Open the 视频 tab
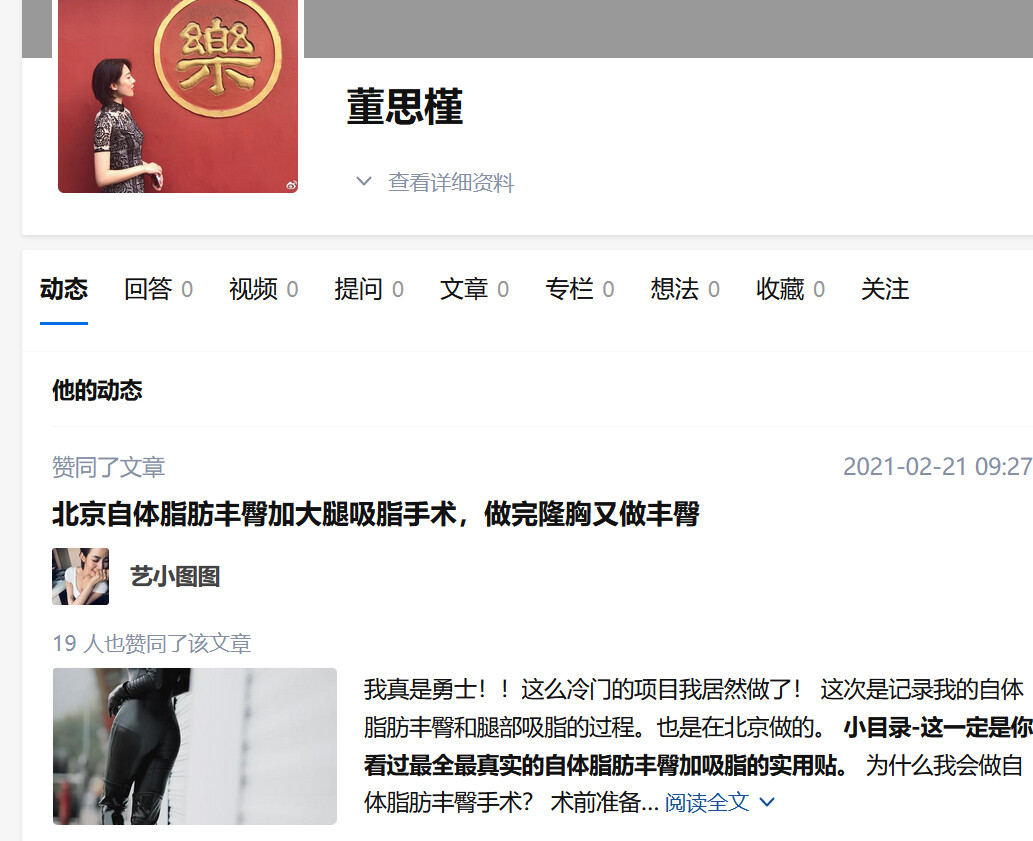The image size is (1033, 841). 263,290
